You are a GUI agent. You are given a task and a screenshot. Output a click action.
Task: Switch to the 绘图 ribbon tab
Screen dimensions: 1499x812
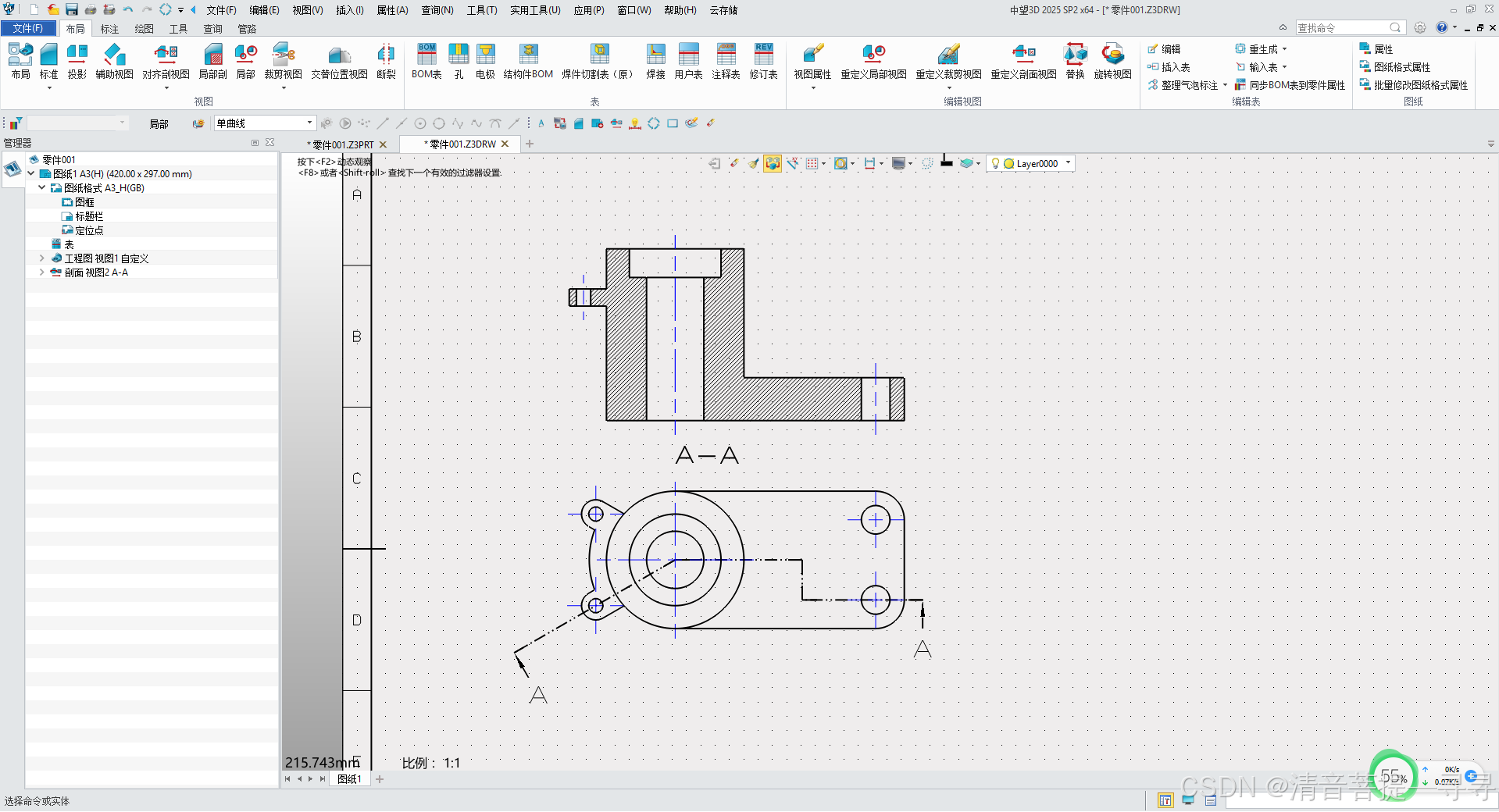pos(144,29)
